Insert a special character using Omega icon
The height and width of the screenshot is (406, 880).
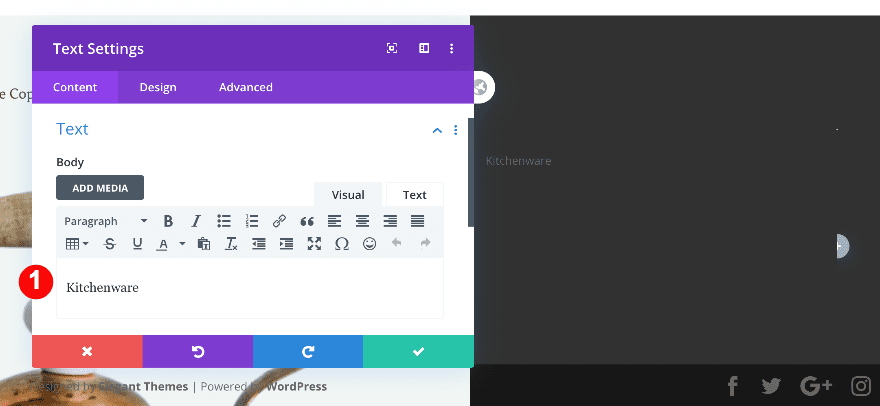click(341, 244)
